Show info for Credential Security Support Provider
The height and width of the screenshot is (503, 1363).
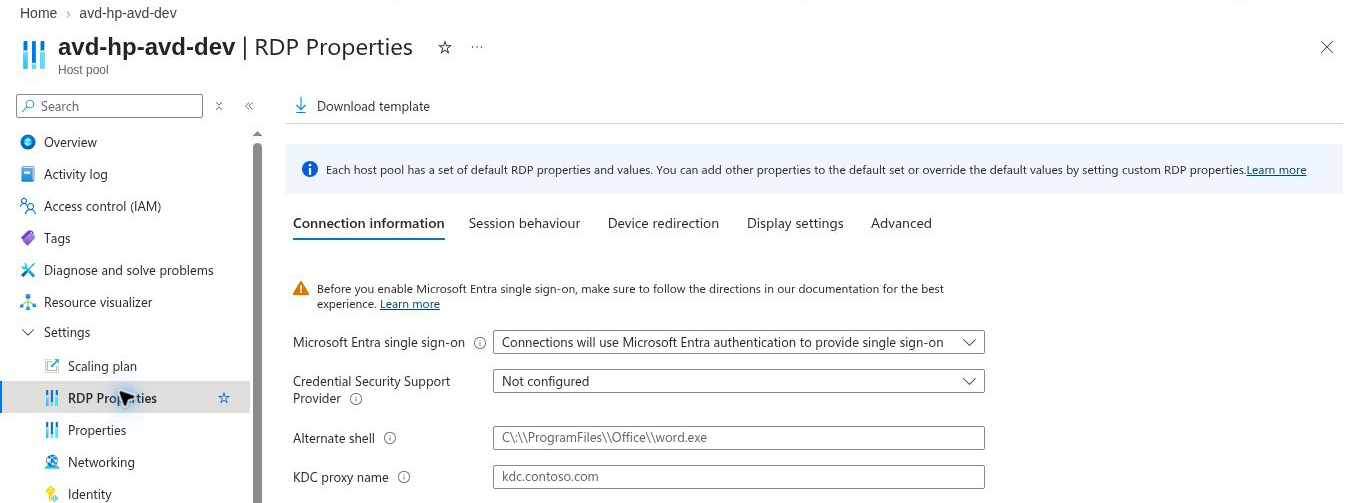[x=356, y=399]
